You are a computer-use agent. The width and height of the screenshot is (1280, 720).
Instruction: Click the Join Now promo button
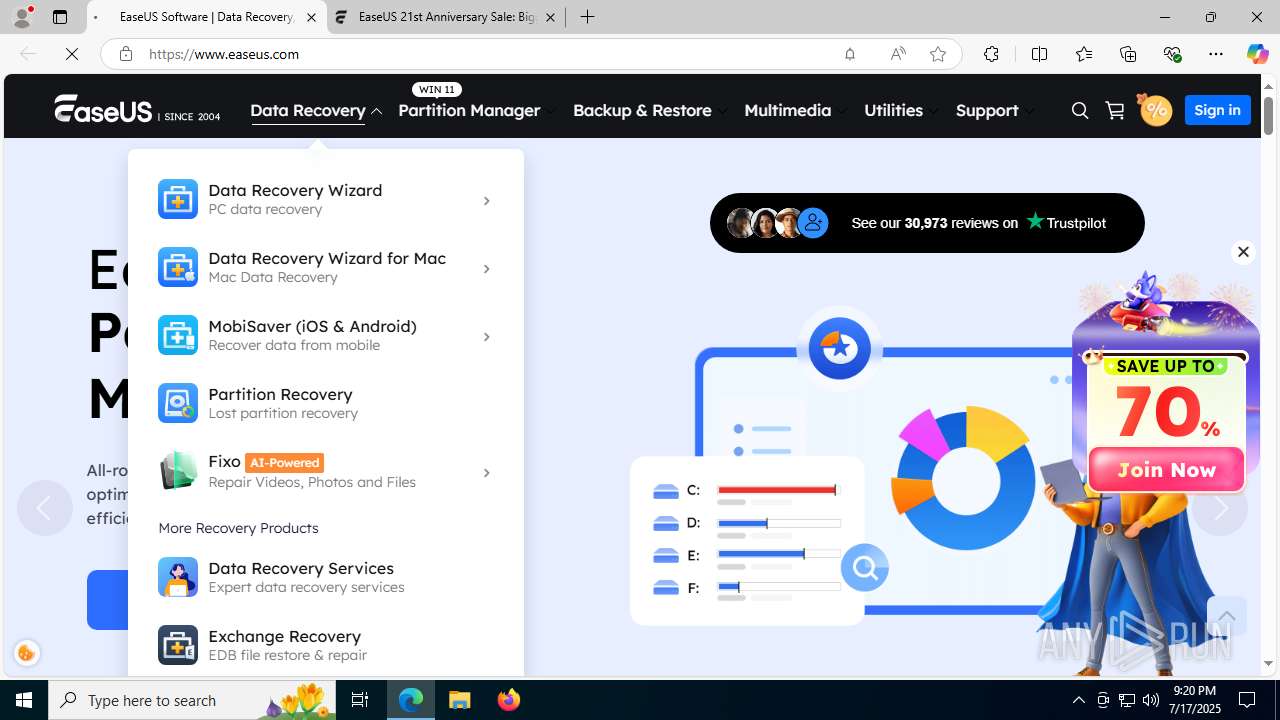tap(1166, 469)
